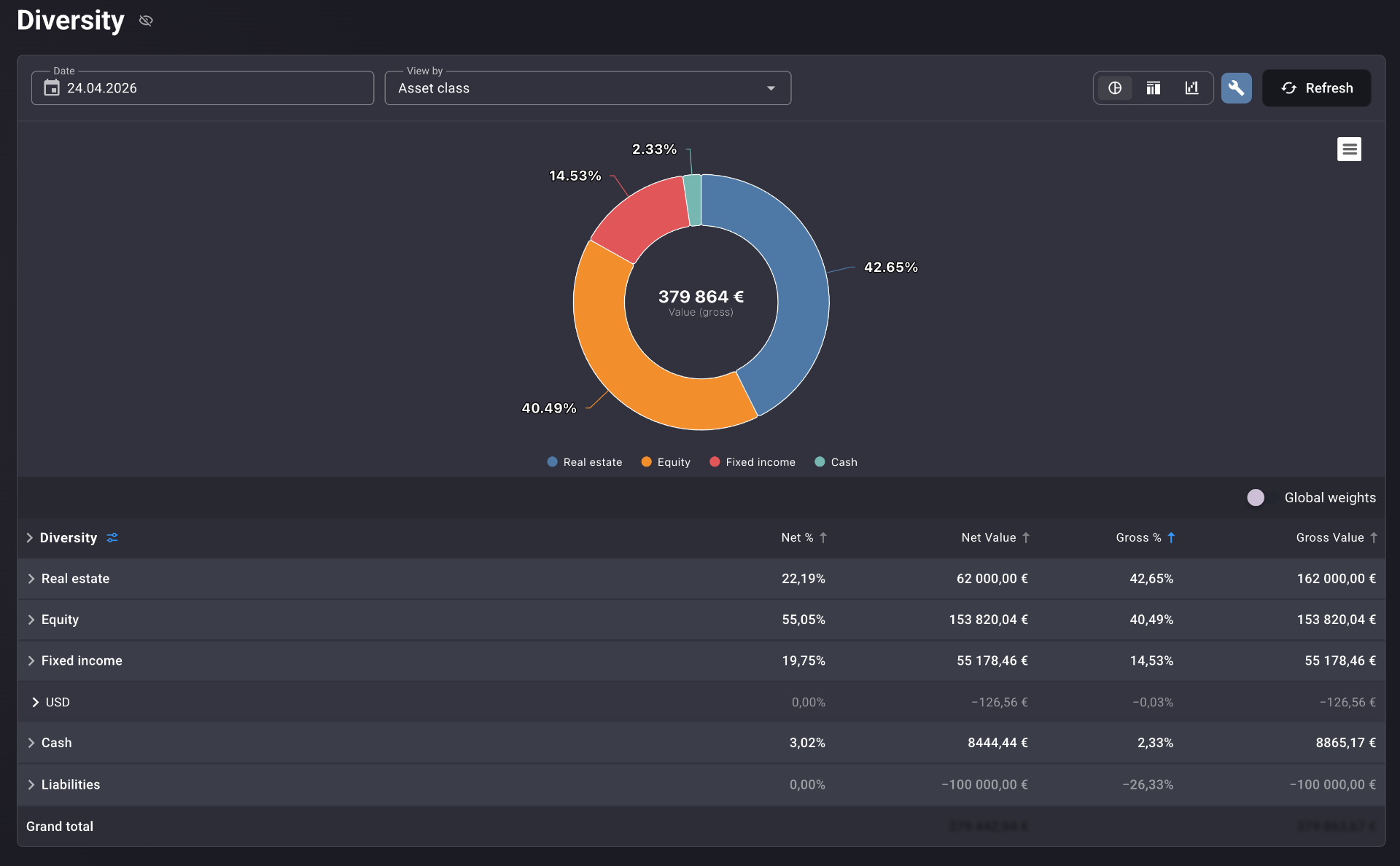
Task: Switch to table columns view
Action: [1154, 88]
